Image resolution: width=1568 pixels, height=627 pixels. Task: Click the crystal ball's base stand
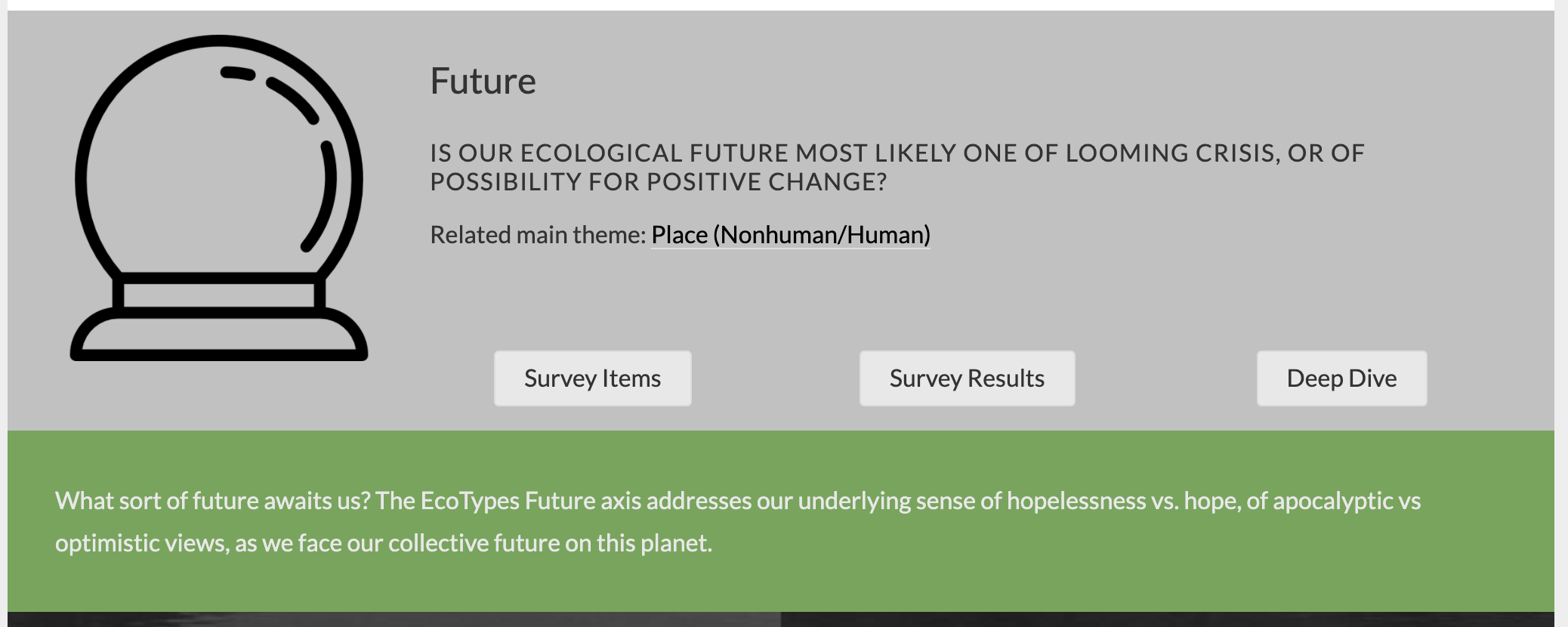[x=219, y=319]
